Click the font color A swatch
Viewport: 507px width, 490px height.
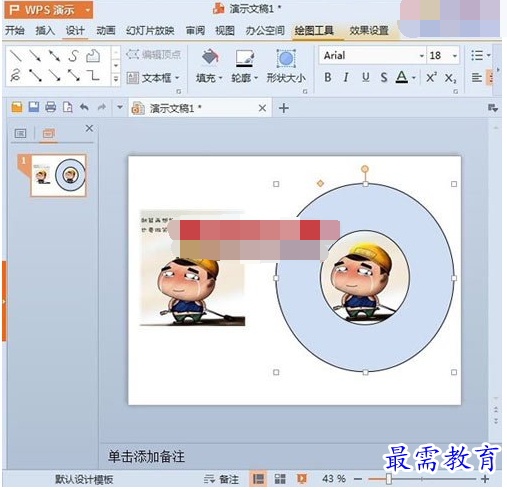click(402, 77)
